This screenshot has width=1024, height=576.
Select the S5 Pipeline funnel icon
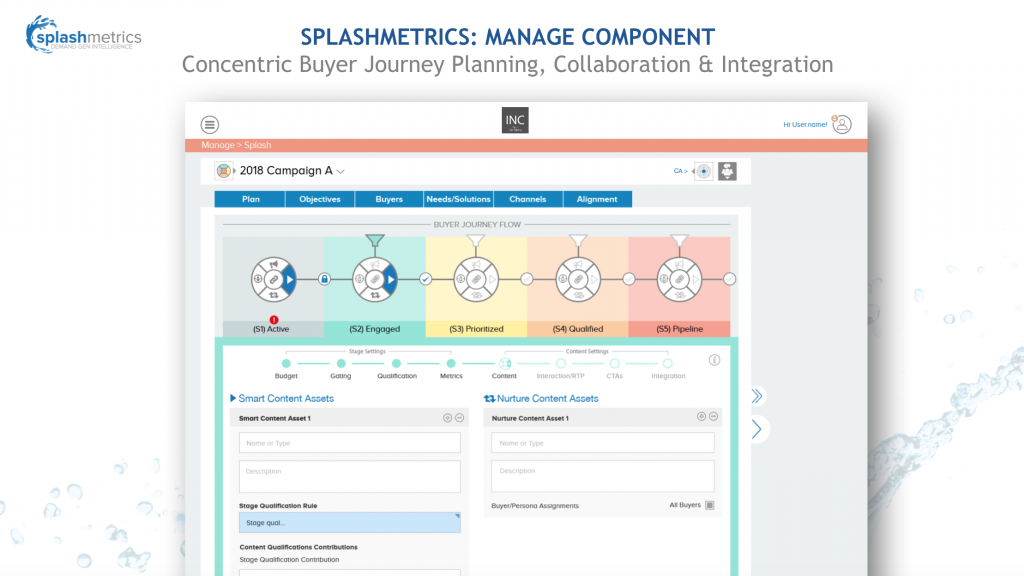coord(679,241)
